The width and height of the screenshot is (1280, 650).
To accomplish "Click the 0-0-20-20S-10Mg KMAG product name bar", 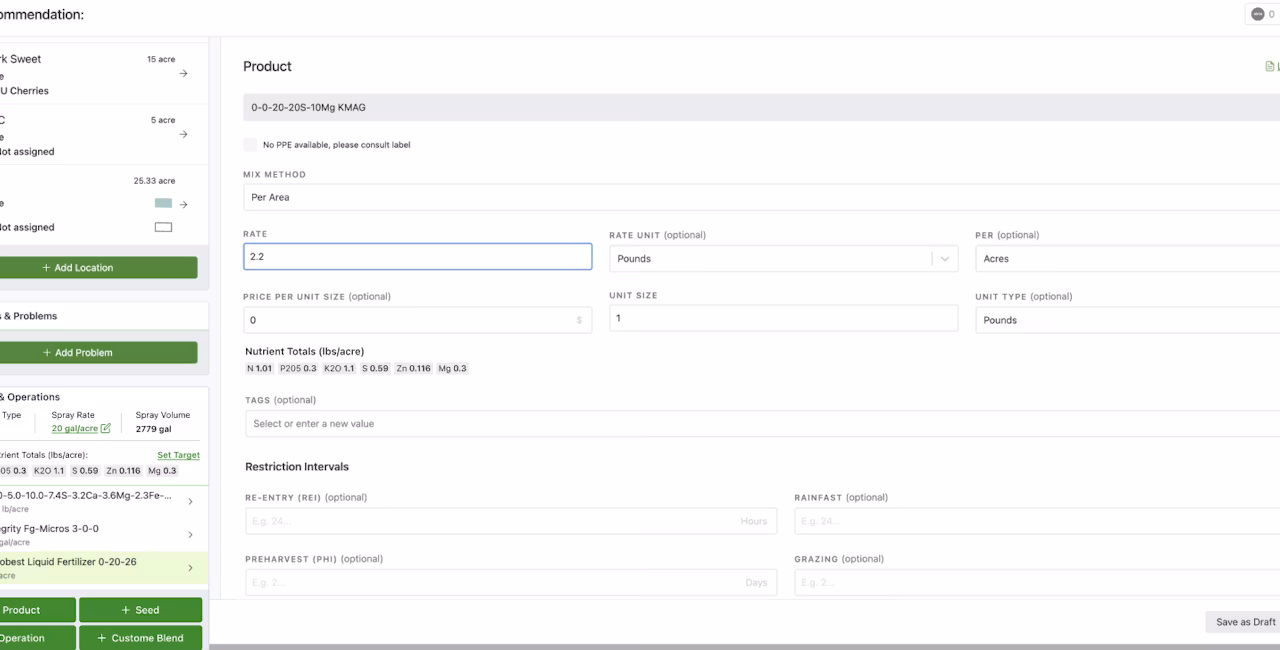I will pos(761,107).
